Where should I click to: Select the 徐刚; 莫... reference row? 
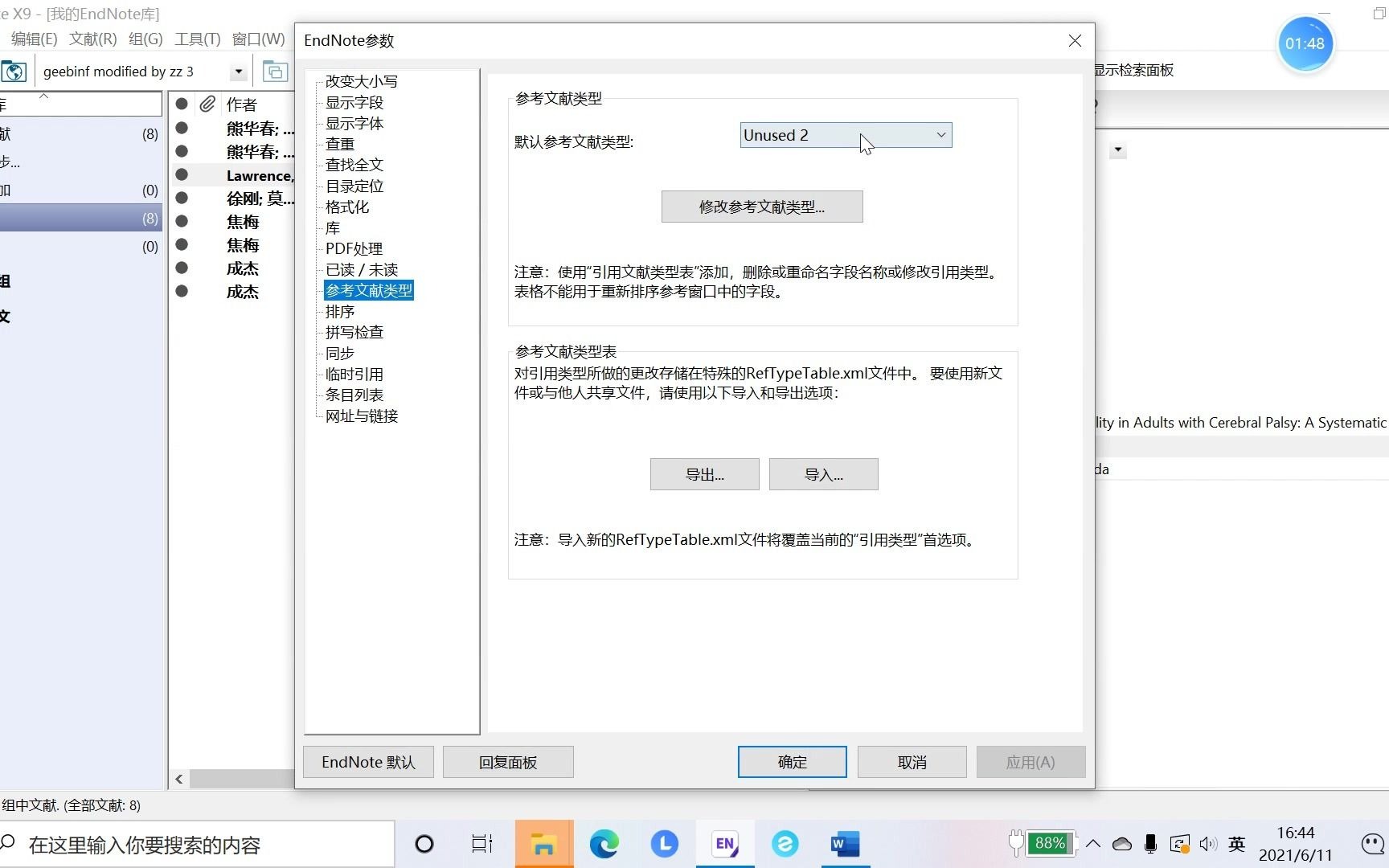pyautogui.click(x=233, y=199)
